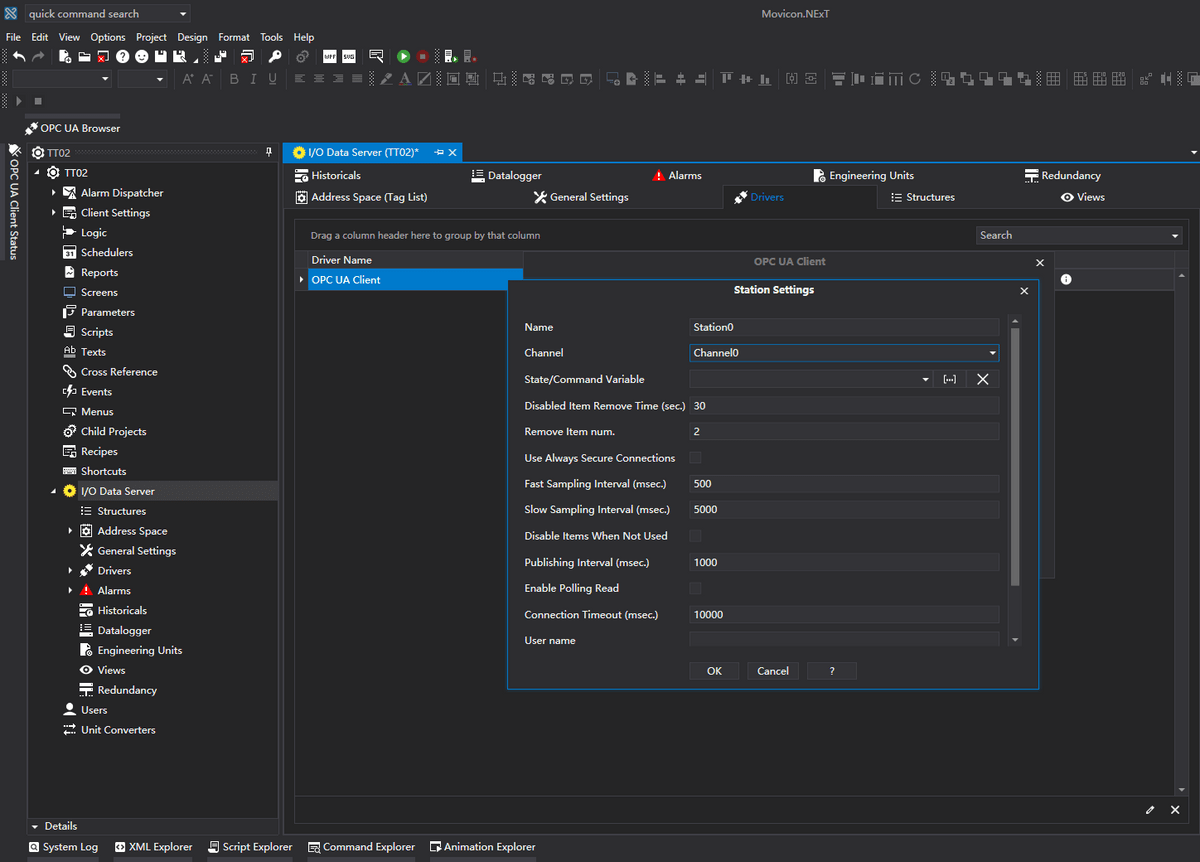Viewport: 1200px width, 862px height.
Task: Click the browse [...] button beside State/Command Variable
Action: coord(950,379)
